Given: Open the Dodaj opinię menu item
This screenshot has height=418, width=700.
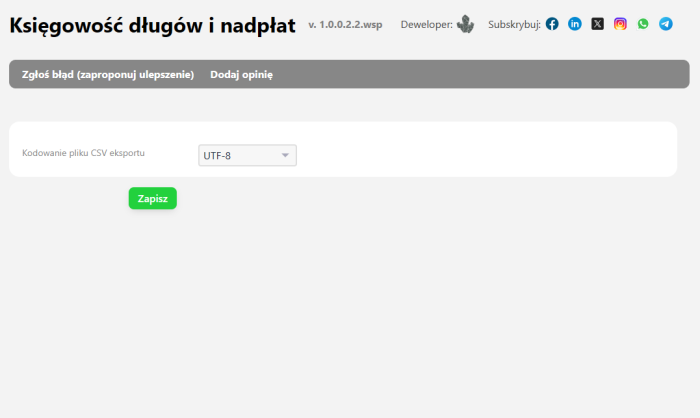Looking at the screenshot, I should (242, 75).
